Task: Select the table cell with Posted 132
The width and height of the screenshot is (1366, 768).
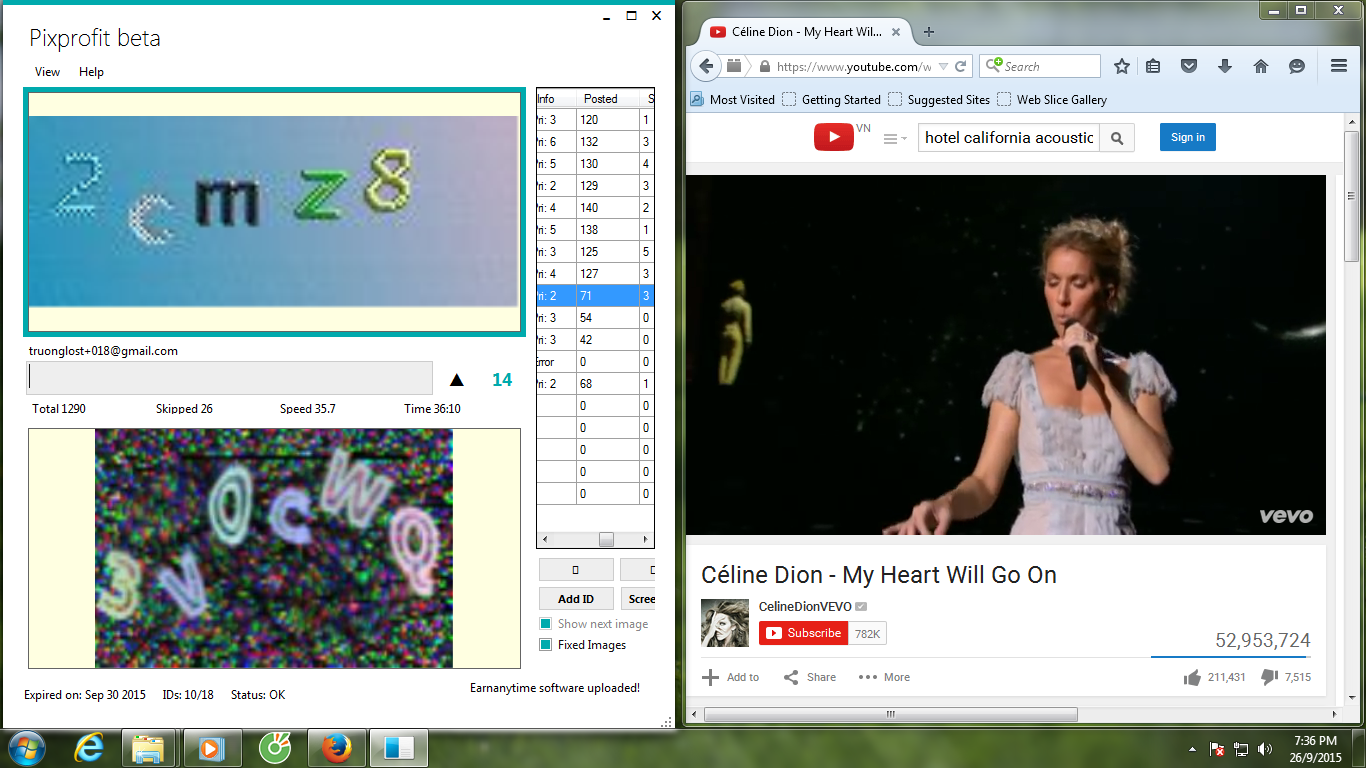Action: point(608,142)
